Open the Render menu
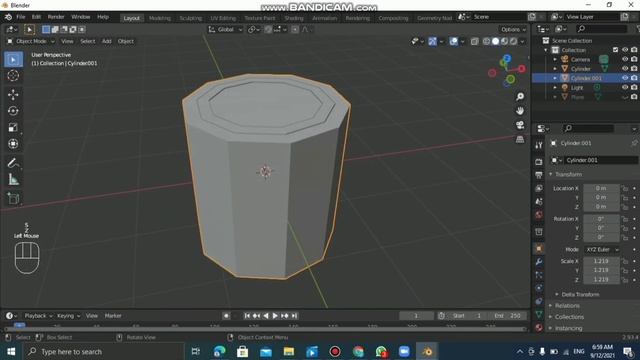Screen dimensions: 640x360 click(56, 17)
